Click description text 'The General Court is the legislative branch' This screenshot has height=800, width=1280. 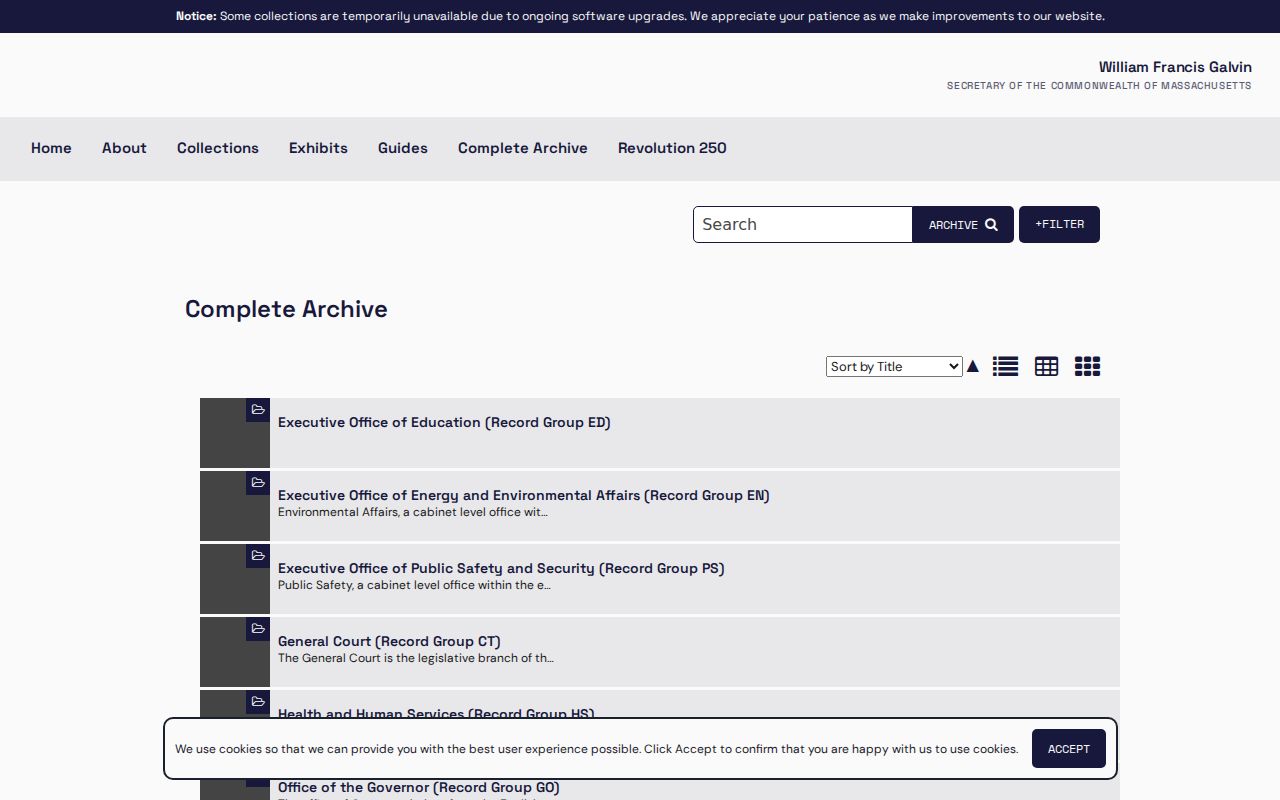(416, 658)
